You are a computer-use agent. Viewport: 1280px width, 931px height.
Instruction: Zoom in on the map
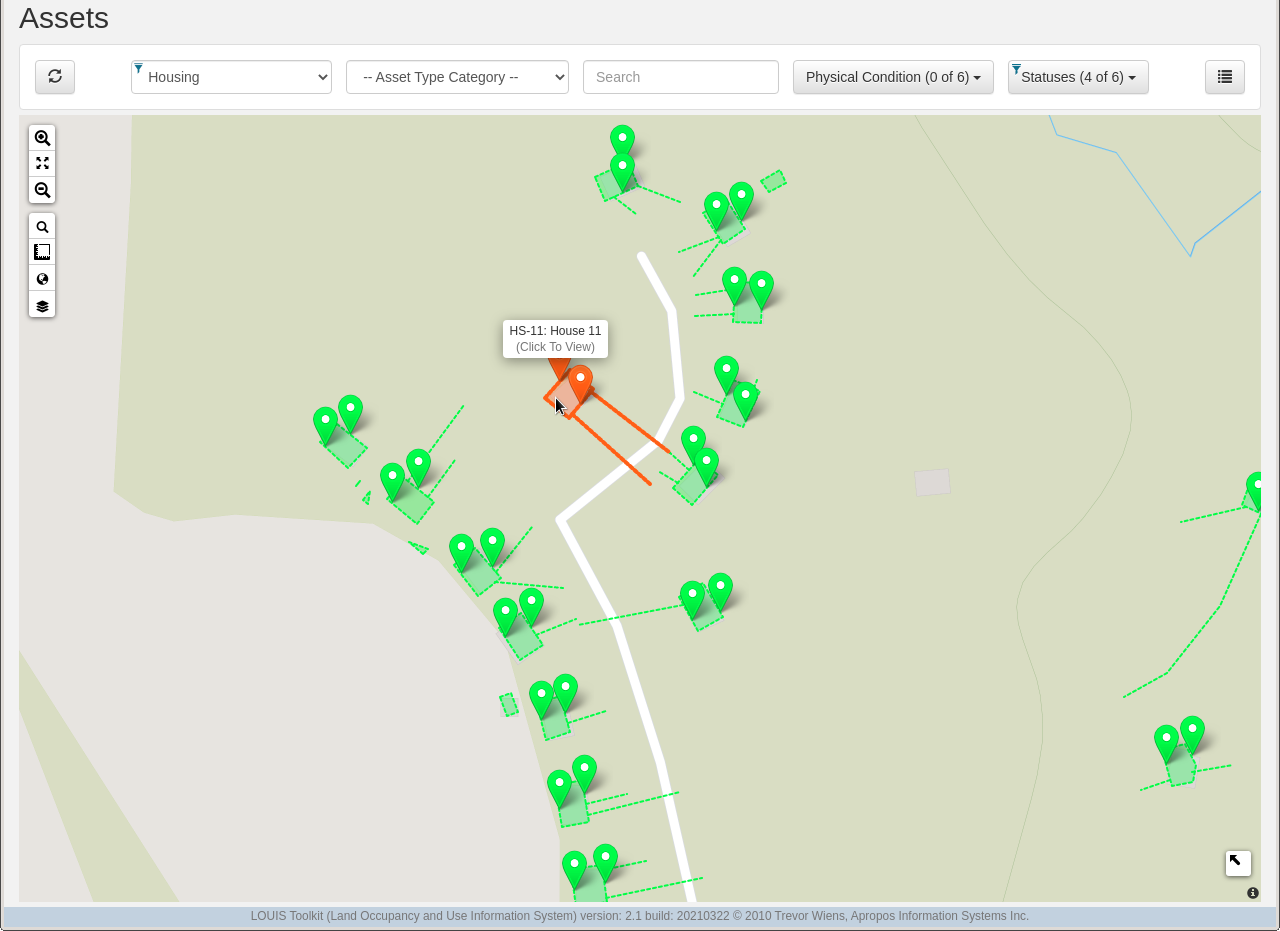tap(42, 138)
